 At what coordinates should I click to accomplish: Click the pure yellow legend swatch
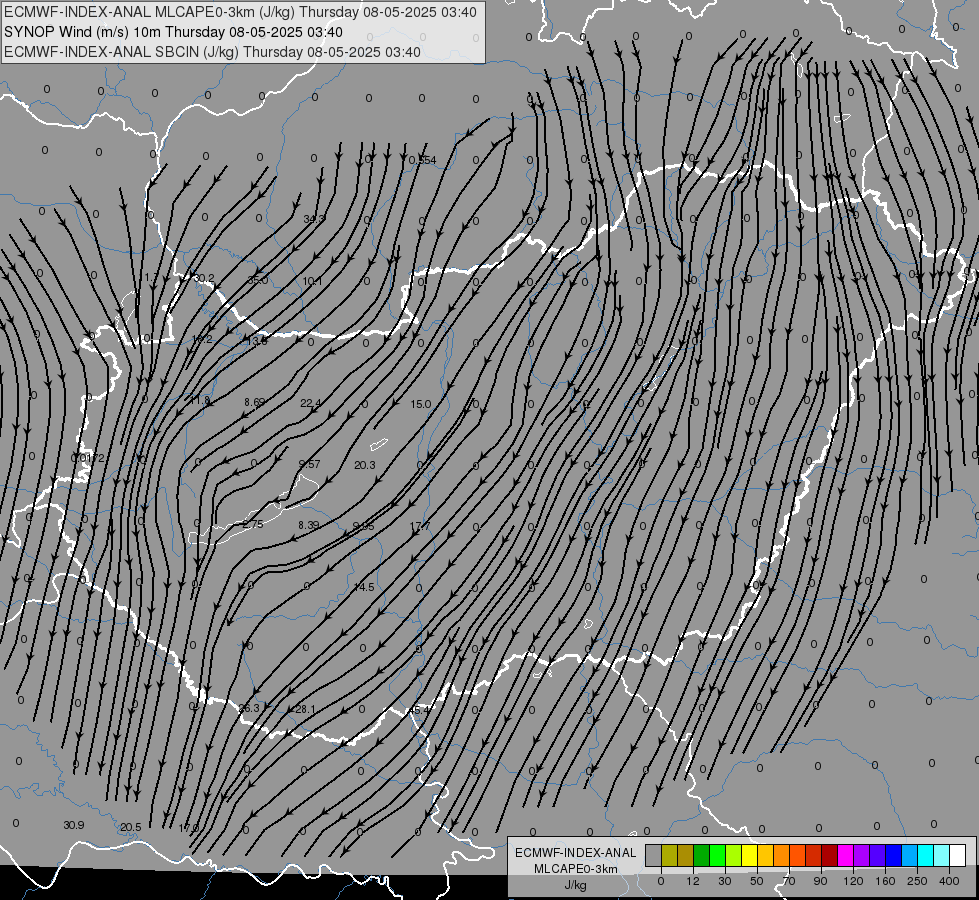click(x=749, y=855)
